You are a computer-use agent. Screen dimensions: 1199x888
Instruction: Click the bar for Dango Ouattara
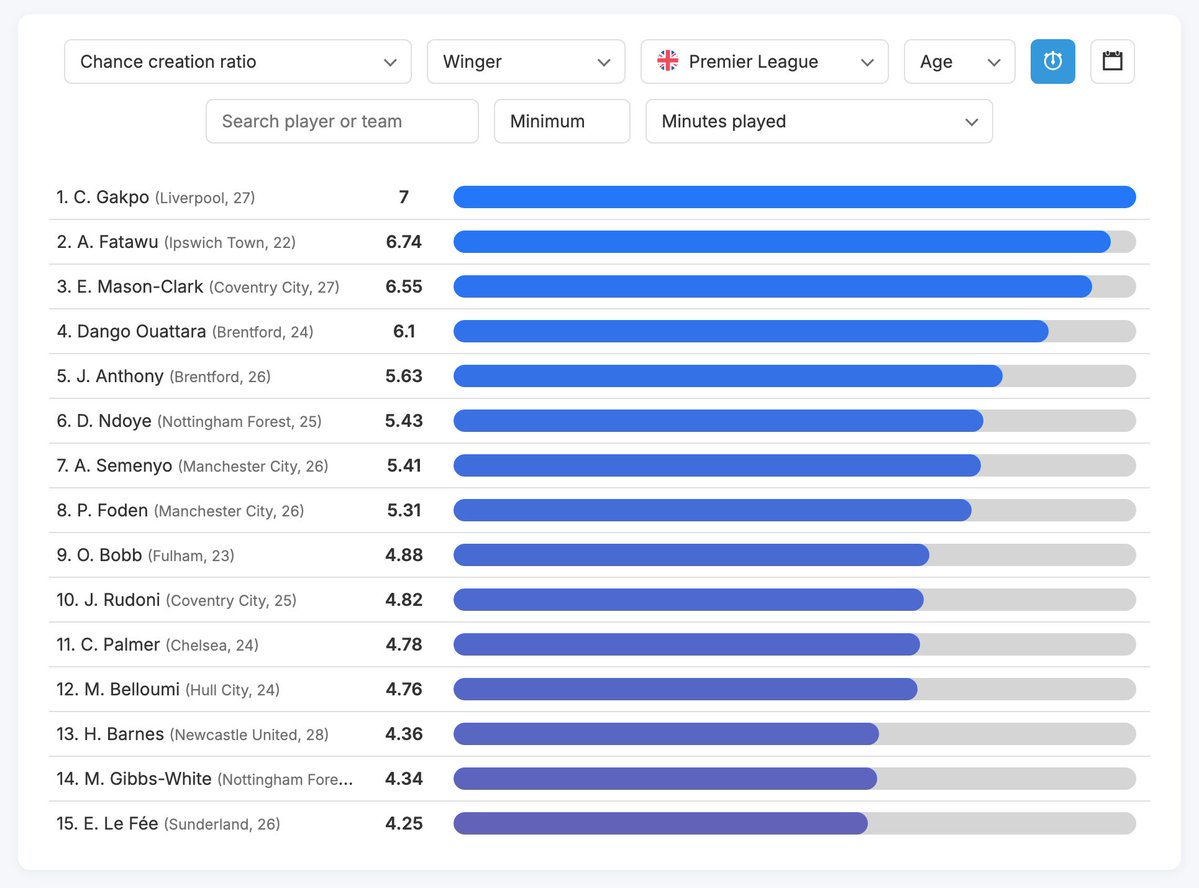(x=794, y=331)
